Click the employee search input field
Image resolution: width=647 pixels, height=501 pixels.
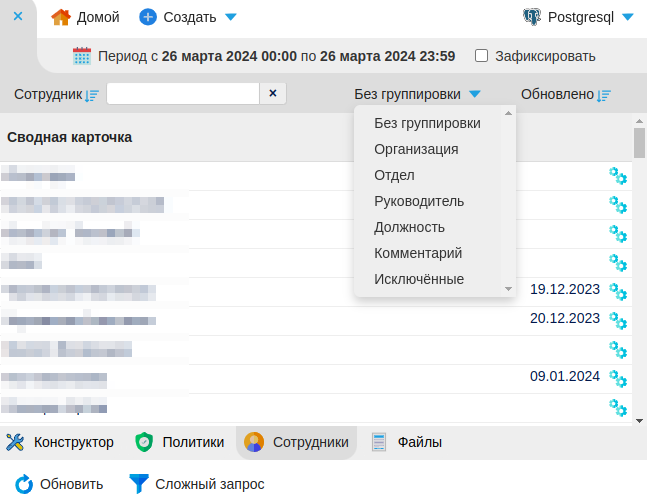(182, 94)
